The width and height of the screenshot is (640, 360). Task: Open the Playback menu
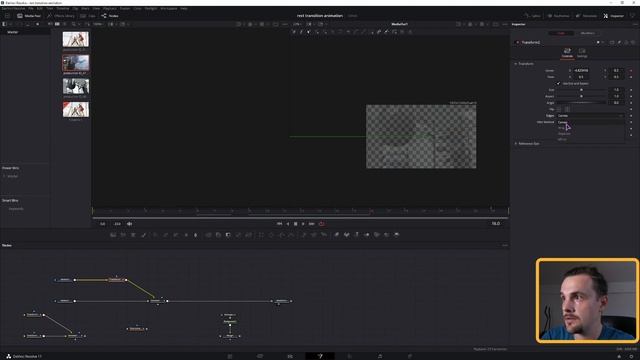pyautogui.click(x=109, y=8)
